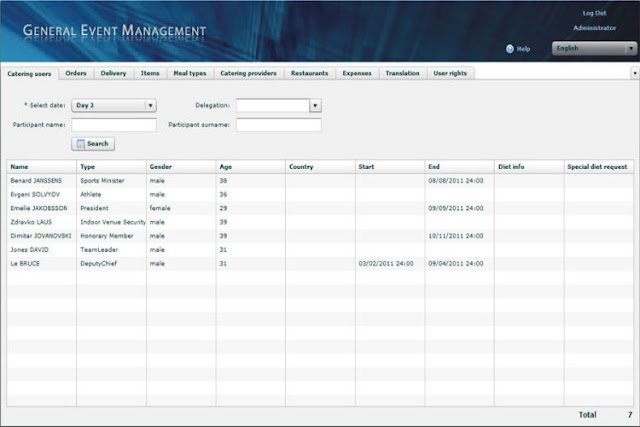Select the Zdravko LAUS row
640x427 pixels.
pyautogui.click(x=320, y=222)
